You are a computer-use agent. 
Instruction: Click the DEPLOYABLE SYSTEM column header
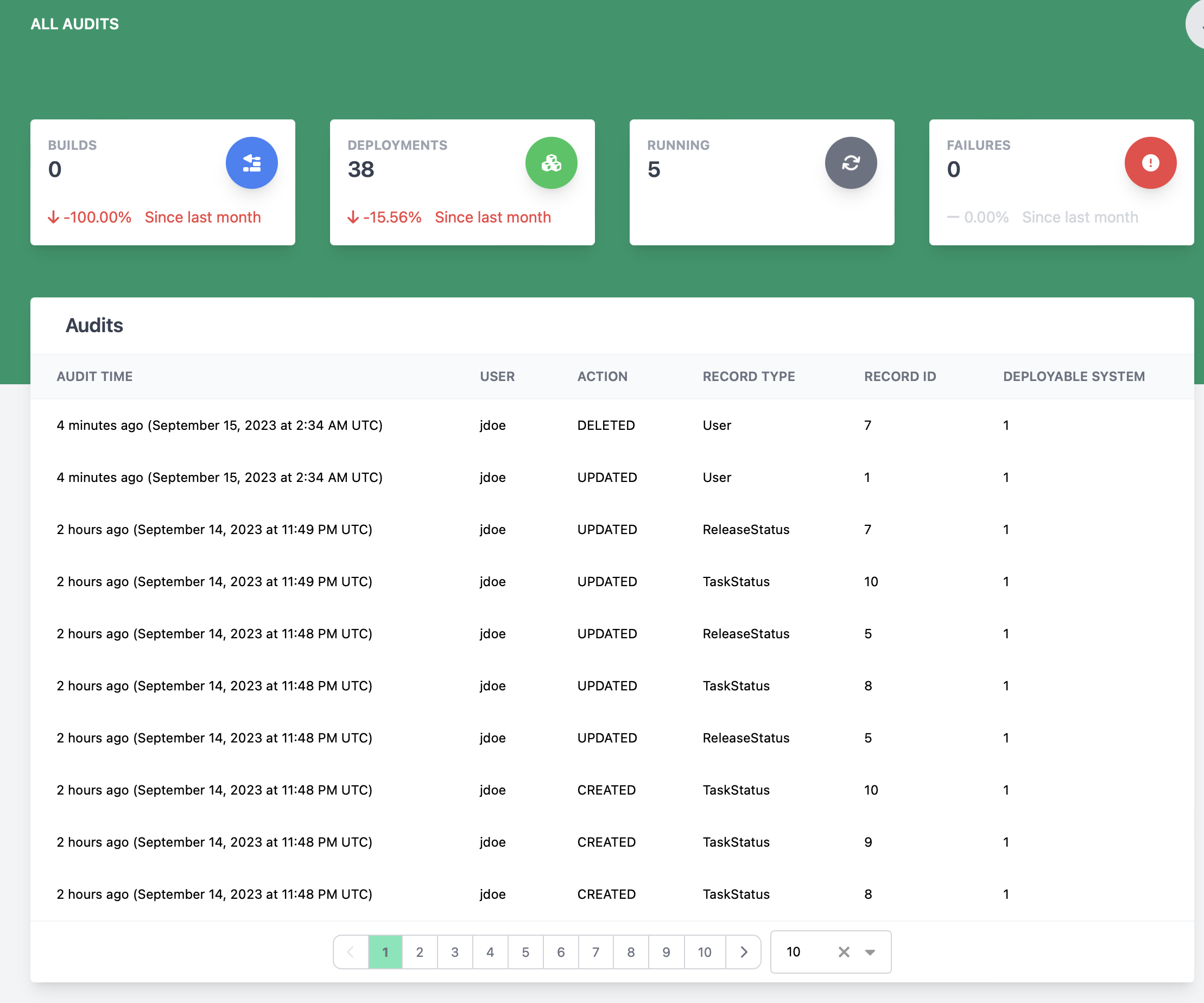tap(1074, 377)
